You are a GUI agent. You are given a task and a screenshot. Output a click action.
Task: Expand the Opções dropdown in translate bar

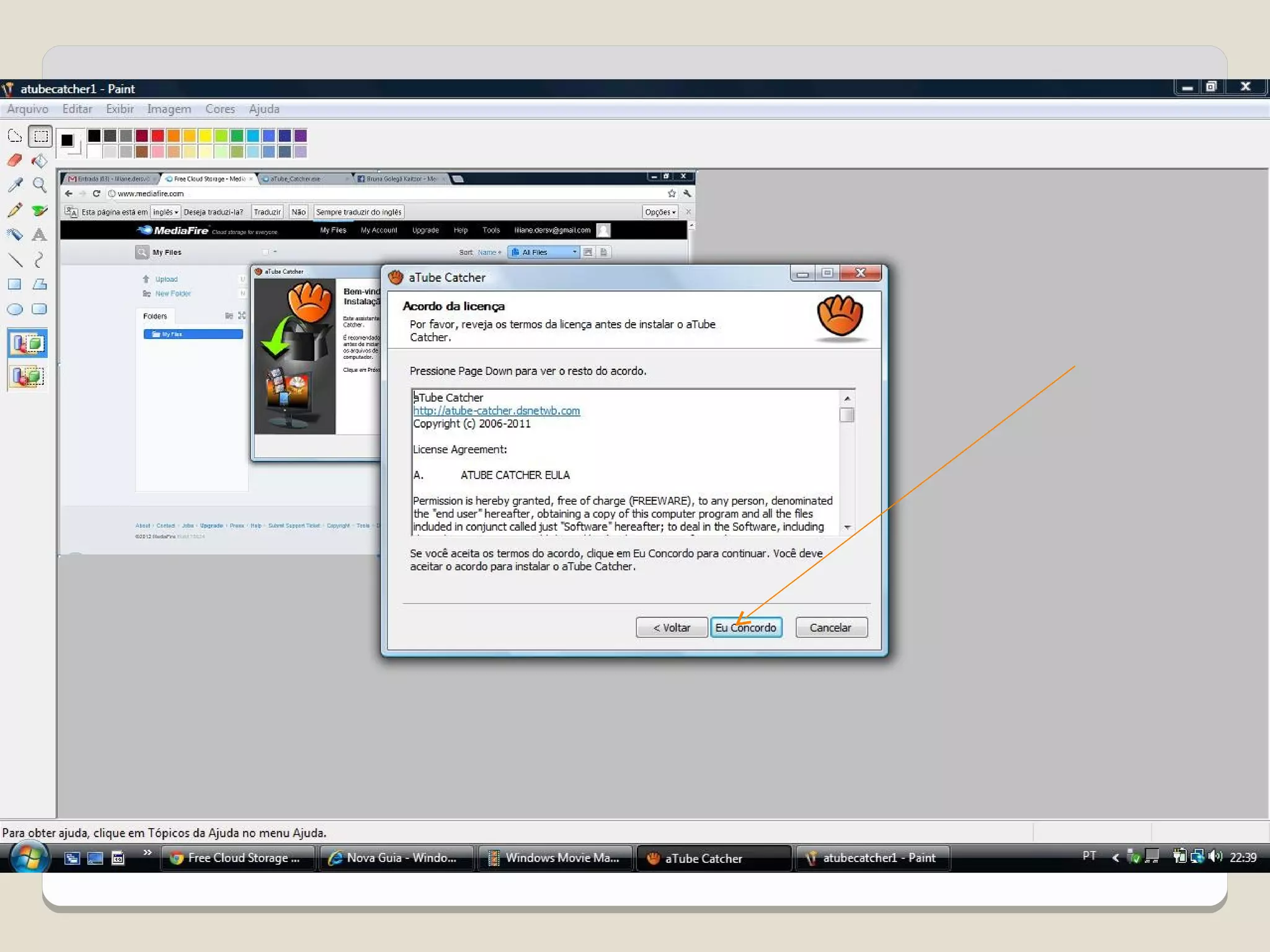(660, 212)
